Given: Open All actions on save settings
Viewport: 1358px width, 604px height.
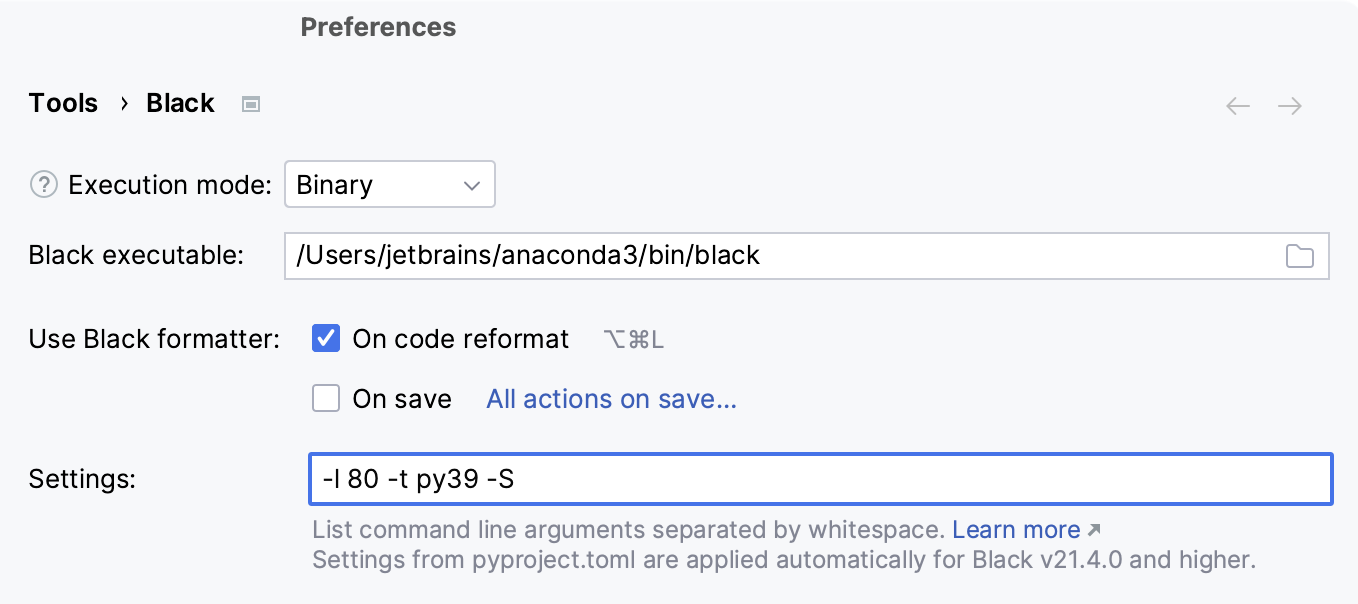Looking at the screenshot, I should [610, 398].
